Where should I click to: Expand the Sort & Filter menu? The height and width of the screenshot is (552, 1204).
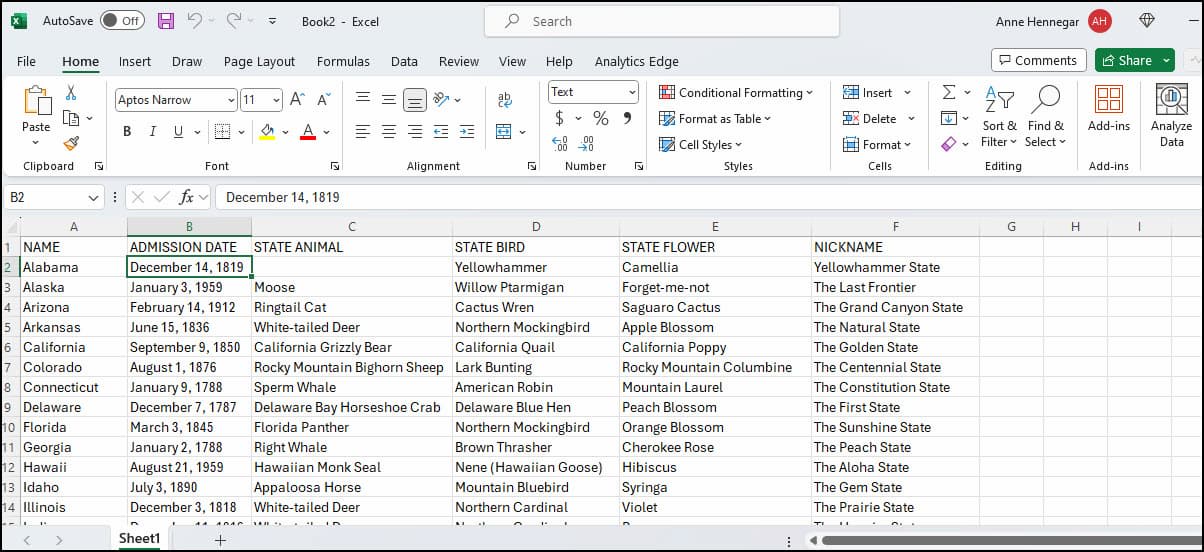pyautogui.click(x=999, y=117)
